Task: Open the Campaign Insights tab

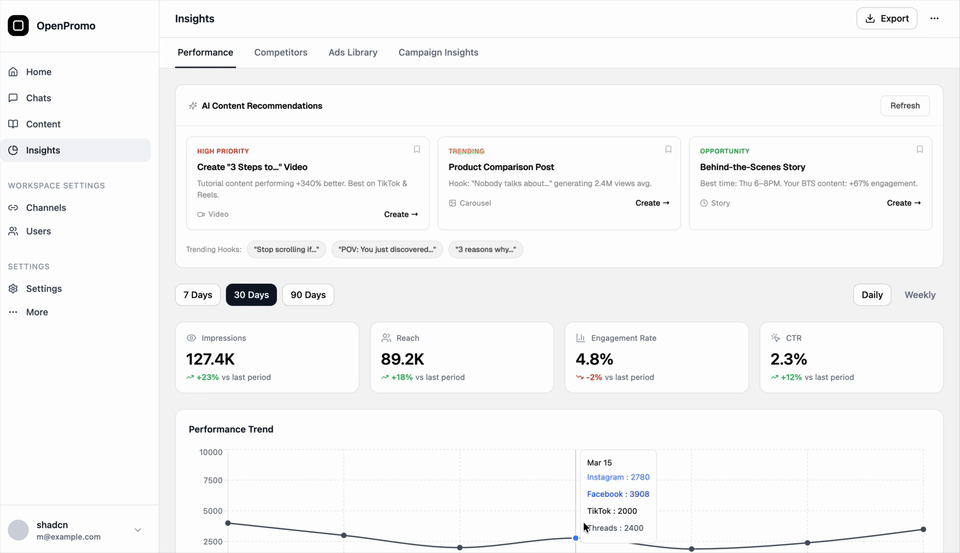Action: click(438, 52)
